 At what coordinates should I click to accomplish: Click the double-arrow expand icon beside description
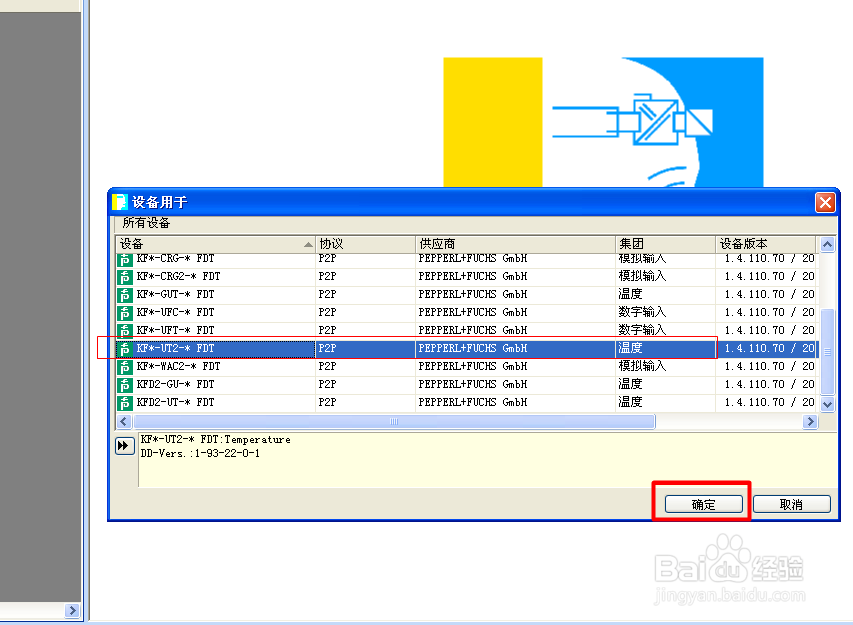point(125,446)
